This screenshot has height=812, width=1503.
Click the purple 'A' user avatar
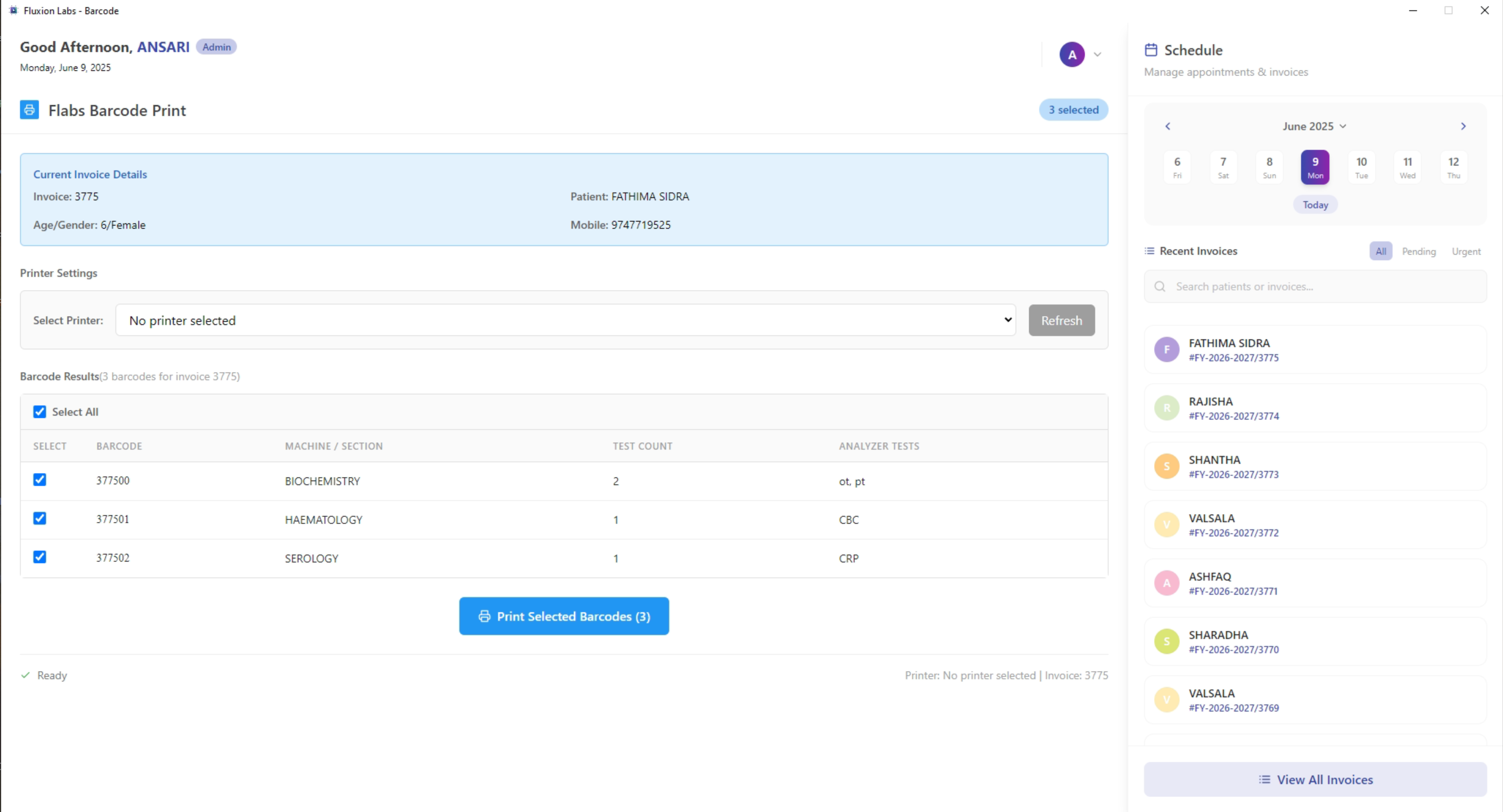[x=1072, y=54]
